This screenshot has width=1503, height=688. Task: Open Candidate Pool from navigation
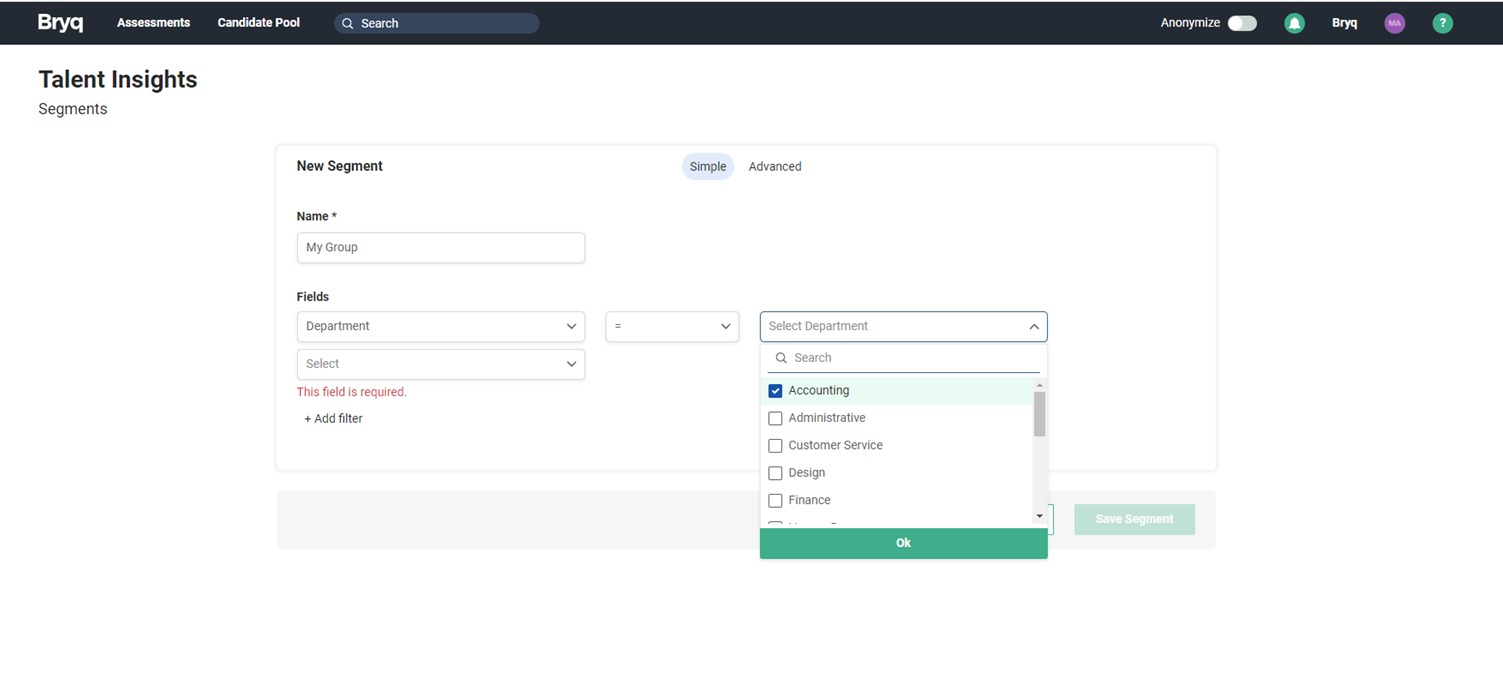[x=258, y=23]
